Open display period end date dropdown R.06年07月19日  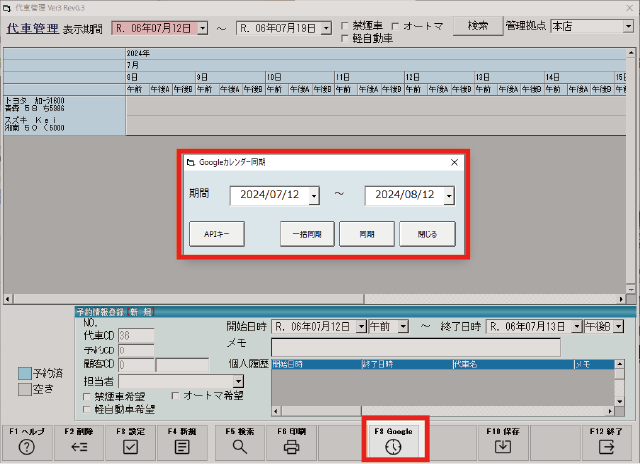pyautogui.click(x=326, y=29)
